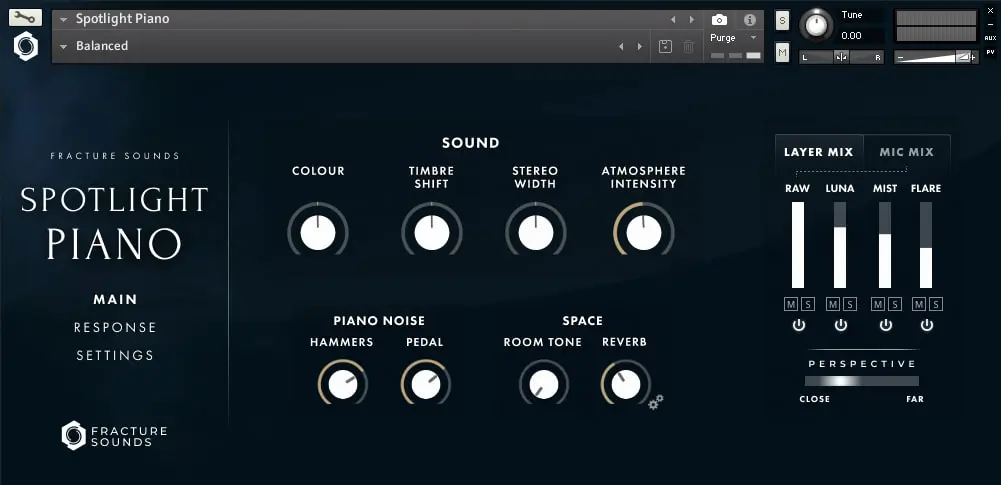The width and height of the screenshot is (1001, 485).
Task: Save the current snapshot with disk icon
Action: point(665,47)
